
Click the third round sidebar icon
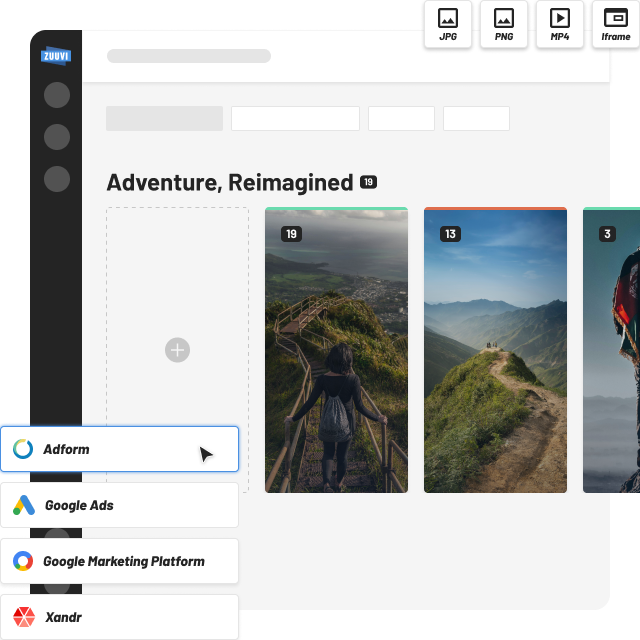tap(57, 179)
